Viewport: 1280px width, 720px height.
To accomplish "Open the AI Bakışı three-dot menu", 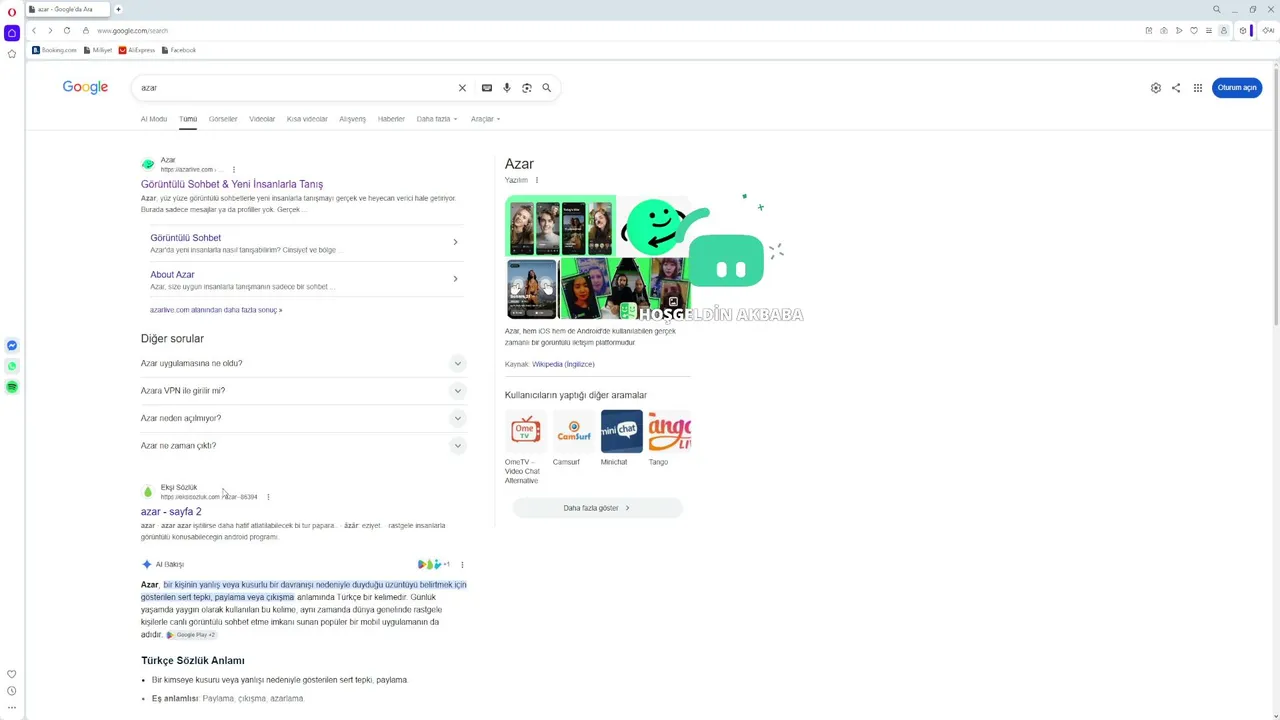I will pyautogui.click(x=462, y=565).
